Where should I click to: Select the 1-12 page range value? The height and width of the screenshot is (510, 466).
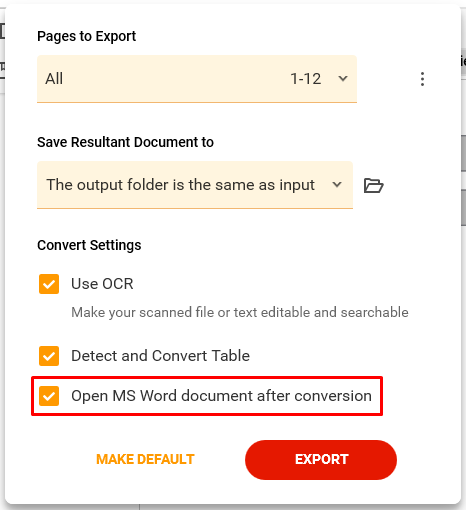[x=306, y=79]
